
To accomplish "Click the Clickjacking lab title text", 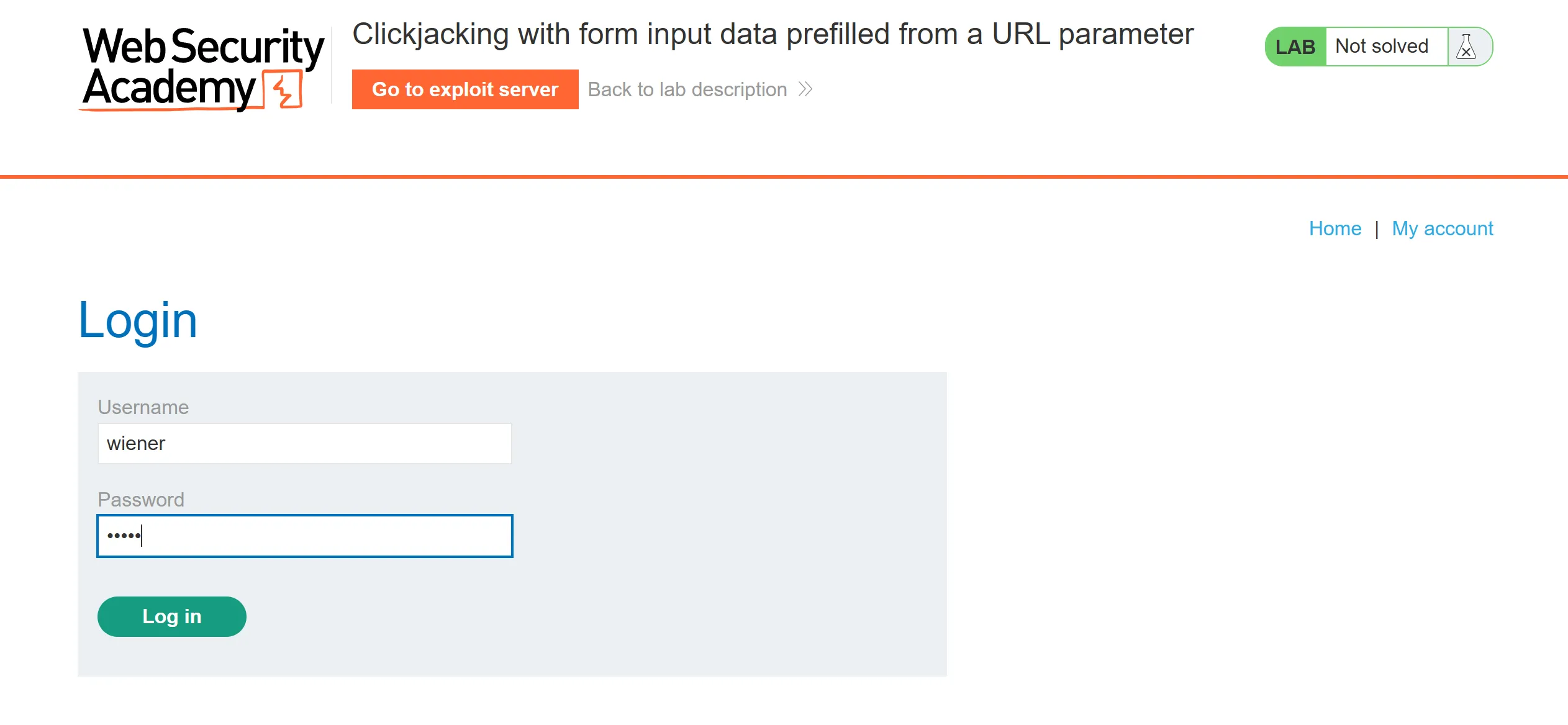I will (x=773, y=34).
